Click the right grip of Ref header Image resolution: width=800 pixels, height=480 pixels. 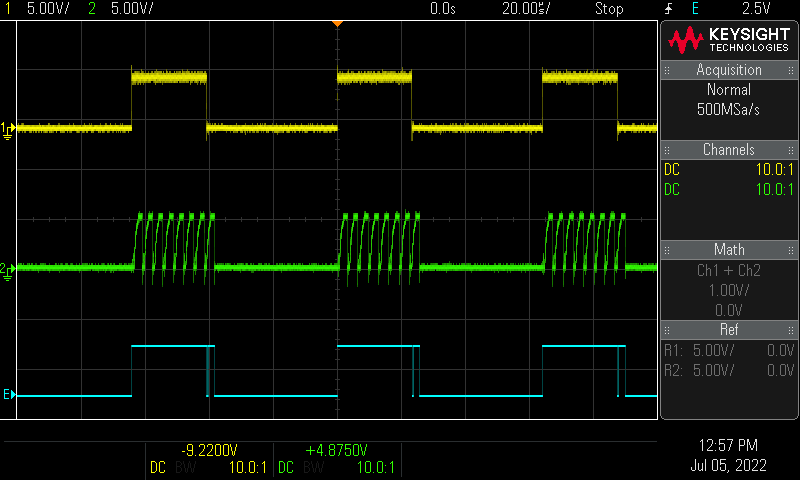tap(791, 330)
